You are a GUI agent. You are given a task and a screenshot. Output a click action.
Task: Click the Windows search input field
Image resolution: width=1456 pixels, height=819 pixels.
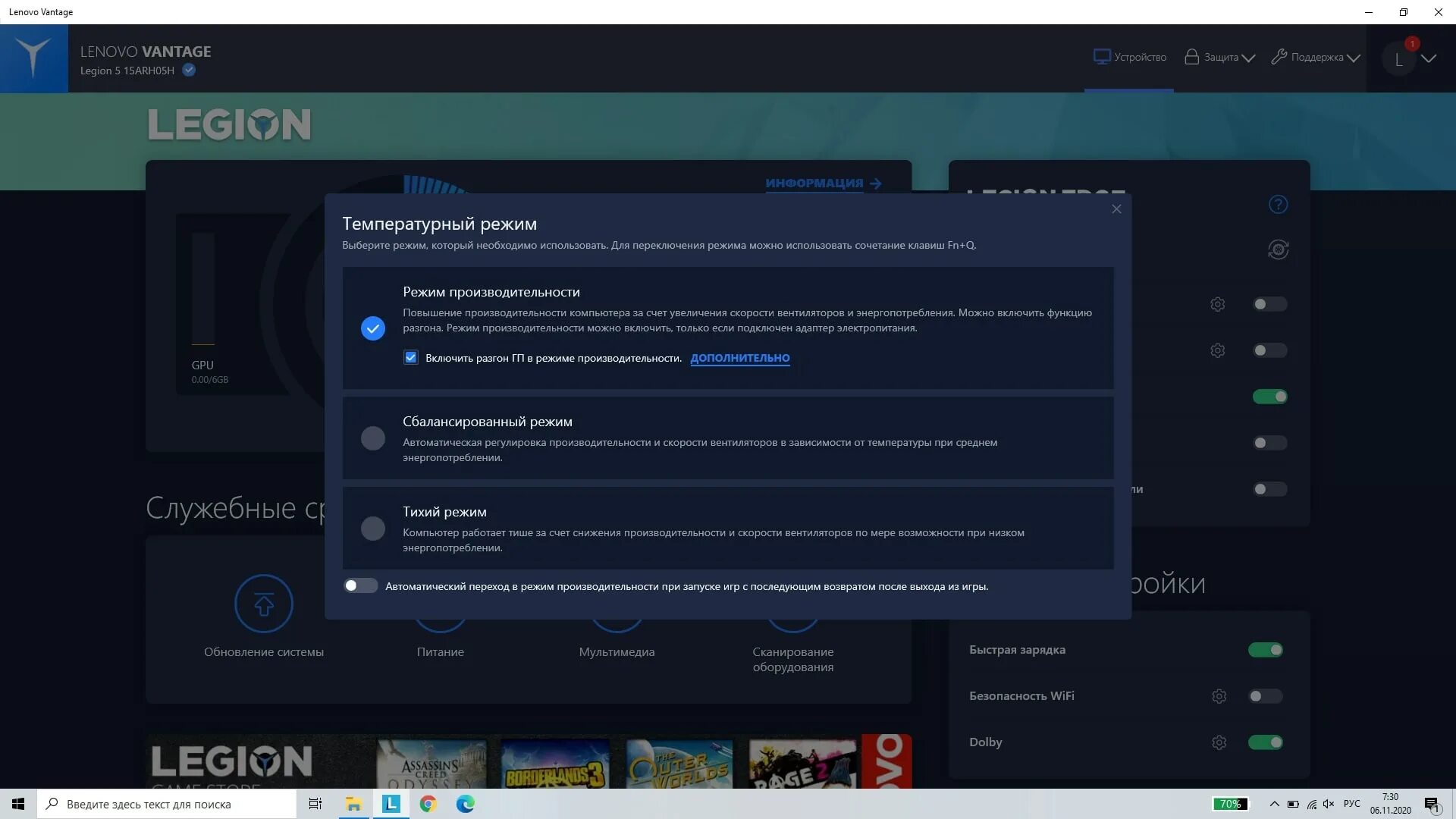167,804
